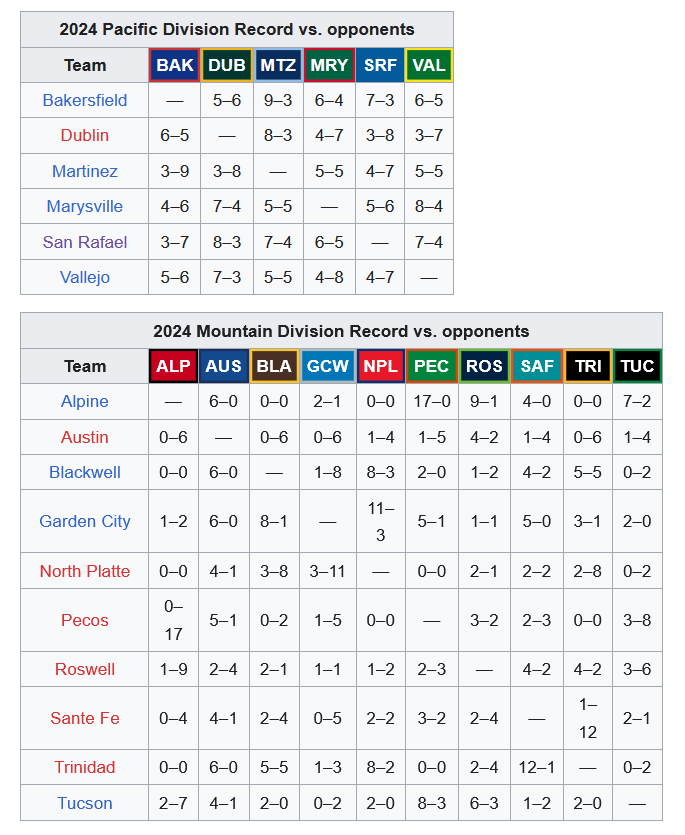Open the Vallejo team link

point(85,277)
